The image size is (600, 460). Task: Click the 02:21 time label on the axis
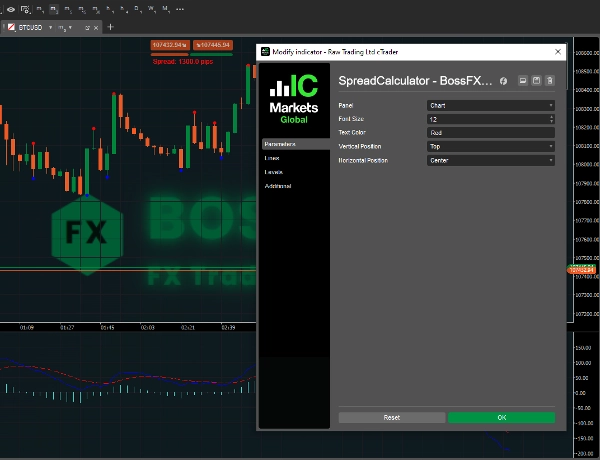pyautogui.click(x=188, y=328)
